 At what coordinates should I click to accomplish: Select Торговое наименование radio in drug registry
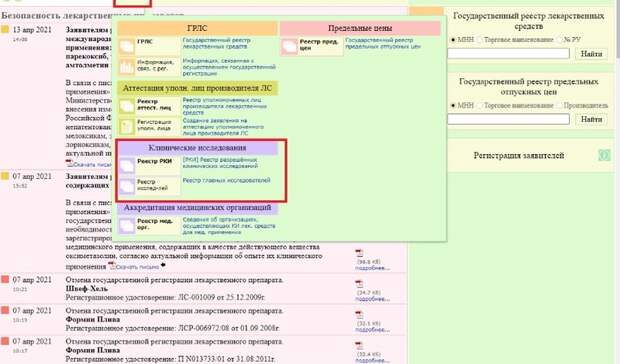[x=480, y=40]
